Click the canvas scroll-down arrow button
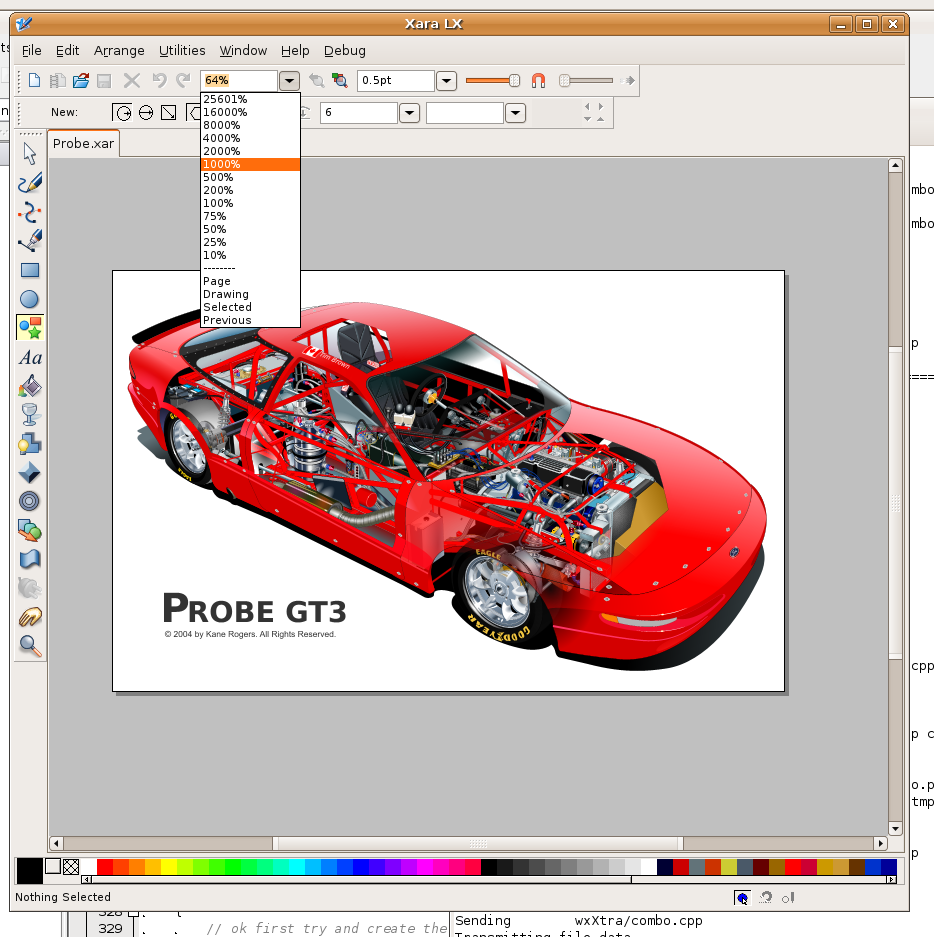Screen dimensions: 934x937 click(895, 829)
